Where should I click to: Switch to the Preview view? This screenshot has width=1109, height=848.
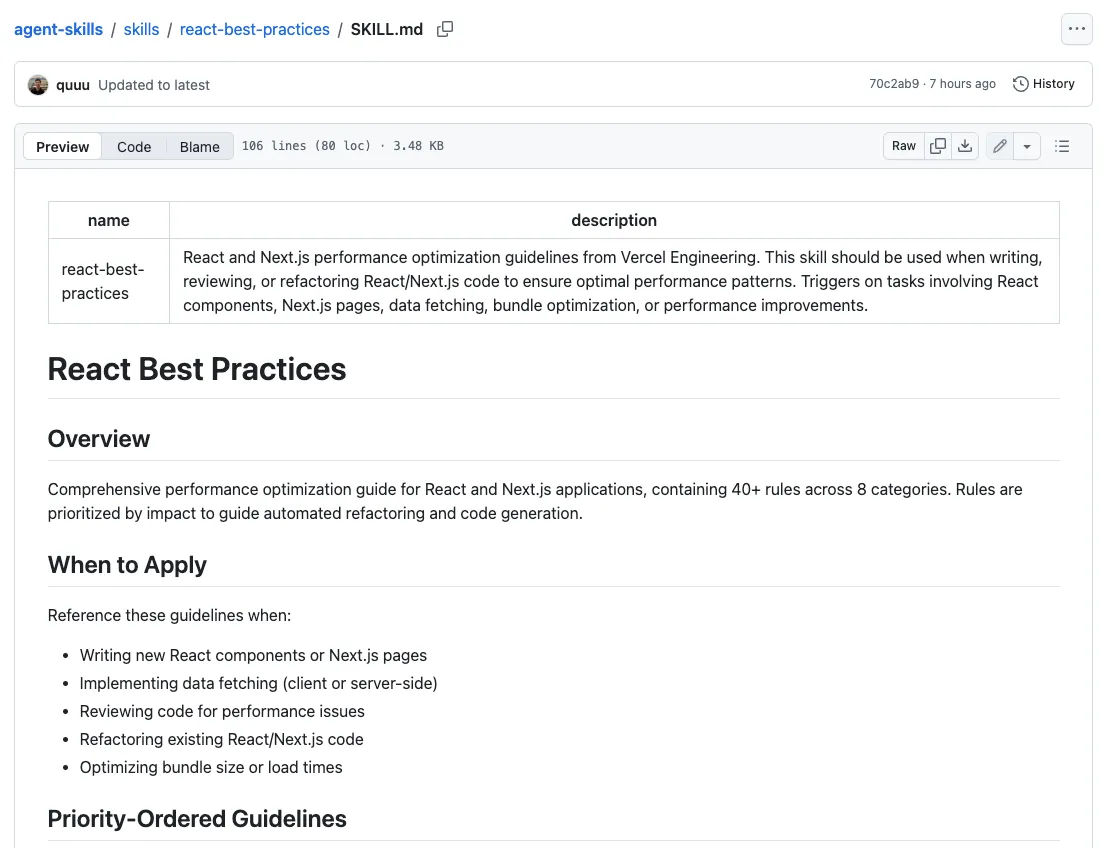63,147
